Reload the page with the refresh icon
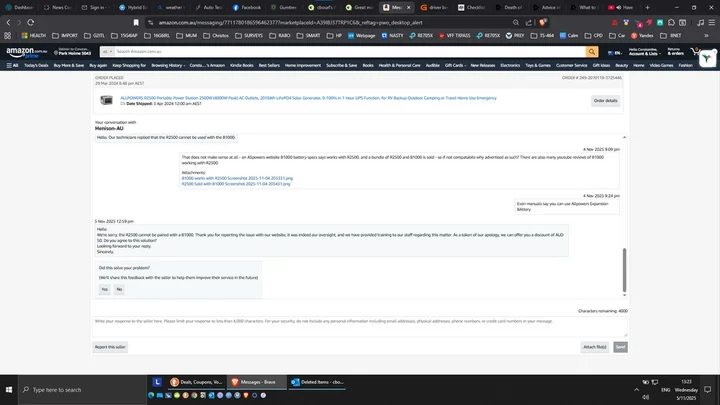The height and width of the screenshot is (405, 720). click(x=31, y=22)
